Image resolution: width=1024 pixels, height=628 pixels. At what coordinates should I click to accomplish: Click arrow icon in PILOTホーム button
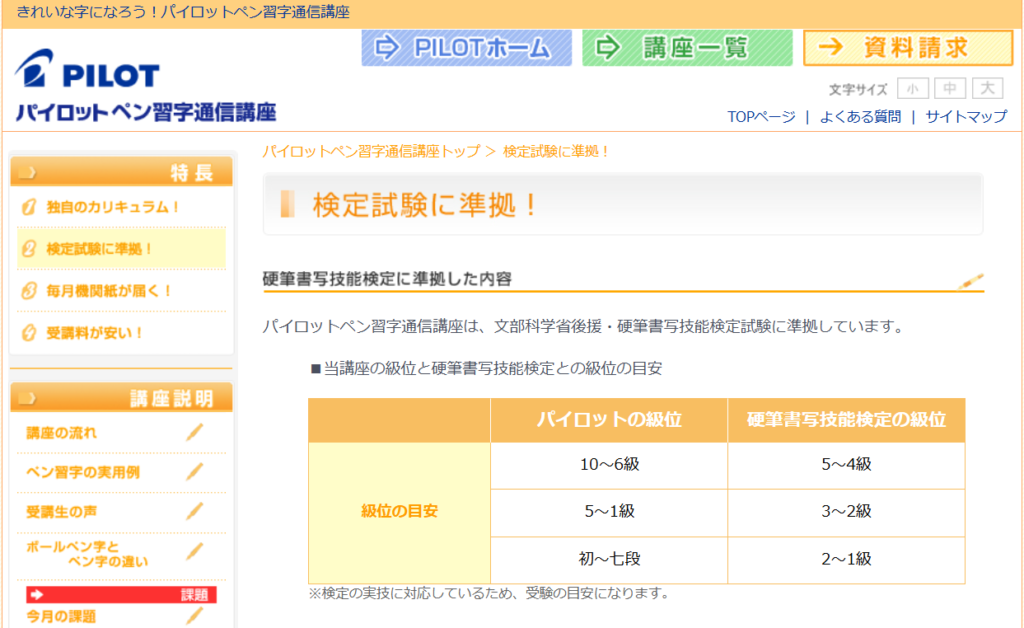tap(387, 48)
